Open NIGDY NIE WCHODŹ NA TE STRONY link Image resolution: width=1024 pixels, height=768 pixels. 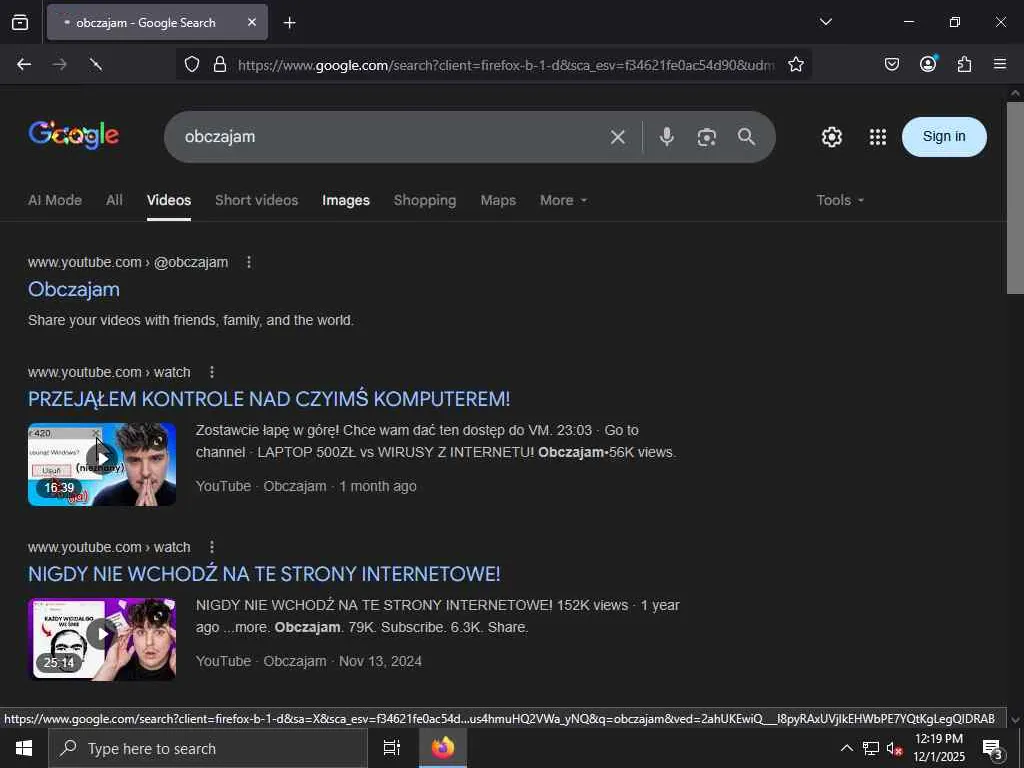click(264, 574)
